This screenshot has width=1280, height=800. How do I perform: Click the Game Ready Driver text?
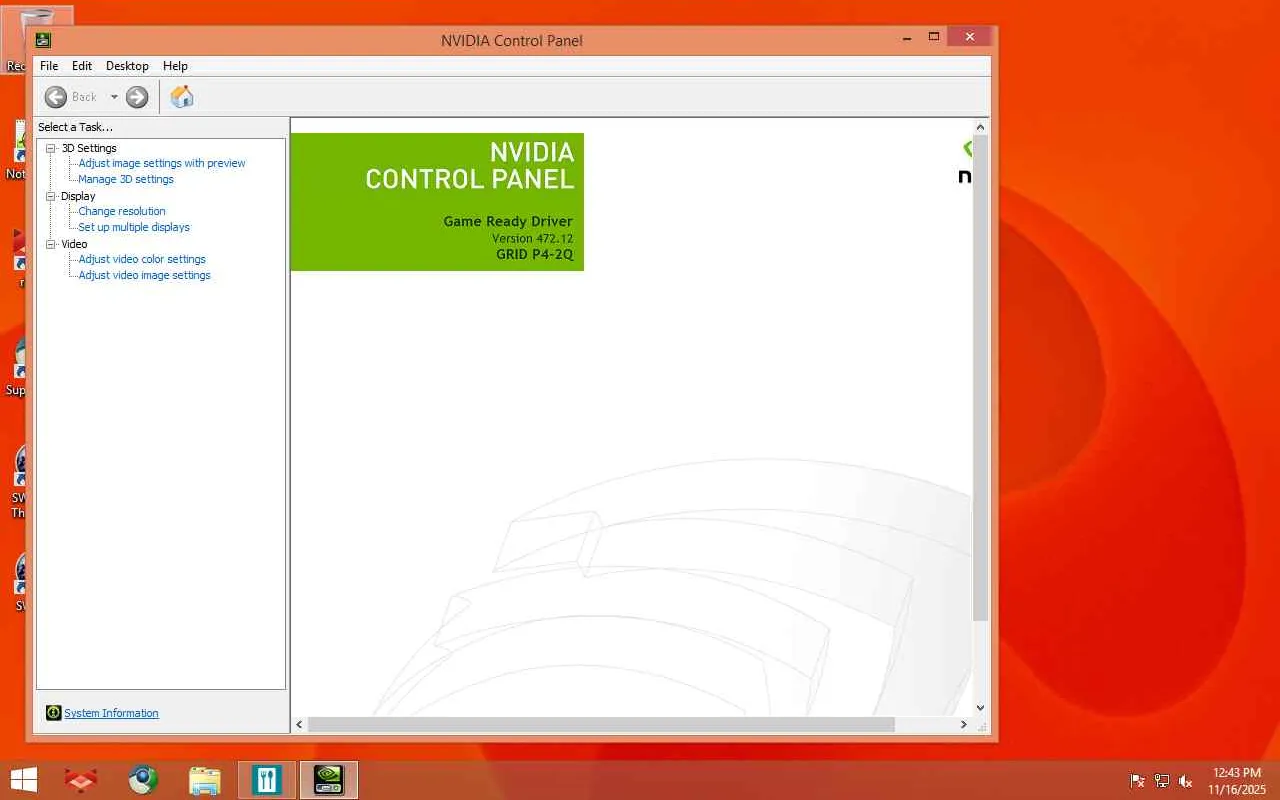pos(508,221)
